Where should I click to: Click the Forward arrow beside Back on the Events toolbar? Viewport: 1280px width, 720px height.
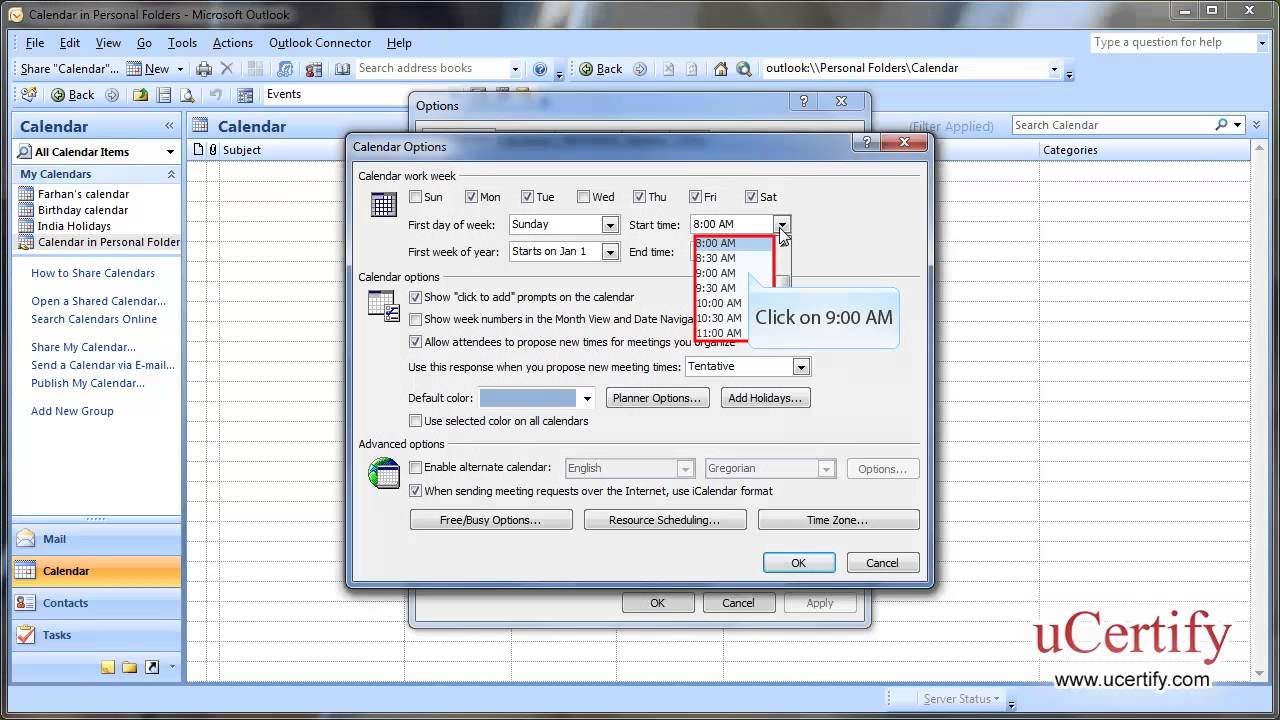(x=112, y=95)
